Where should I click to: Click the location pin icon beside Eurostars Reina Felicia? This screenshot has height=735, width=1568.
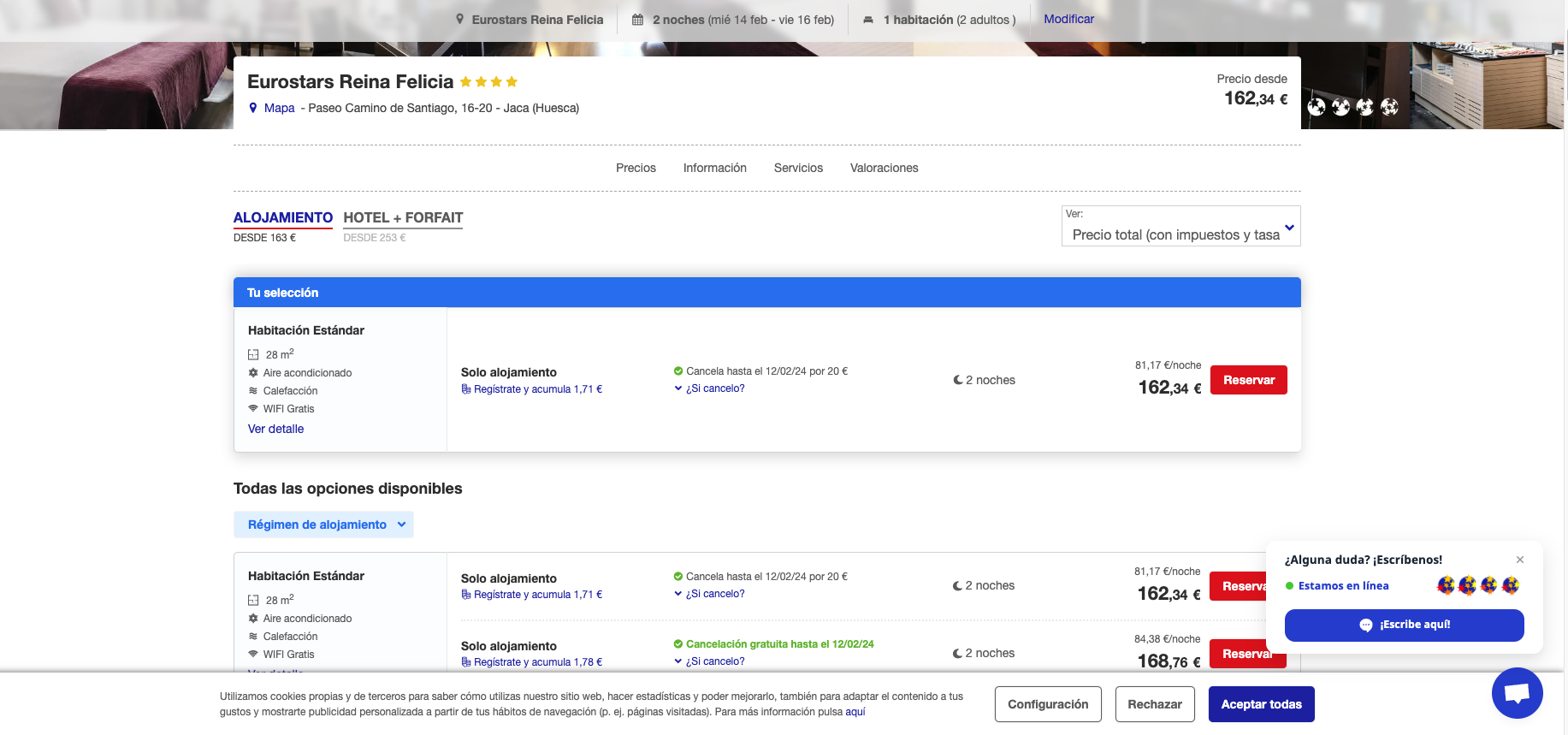[459, 20]
